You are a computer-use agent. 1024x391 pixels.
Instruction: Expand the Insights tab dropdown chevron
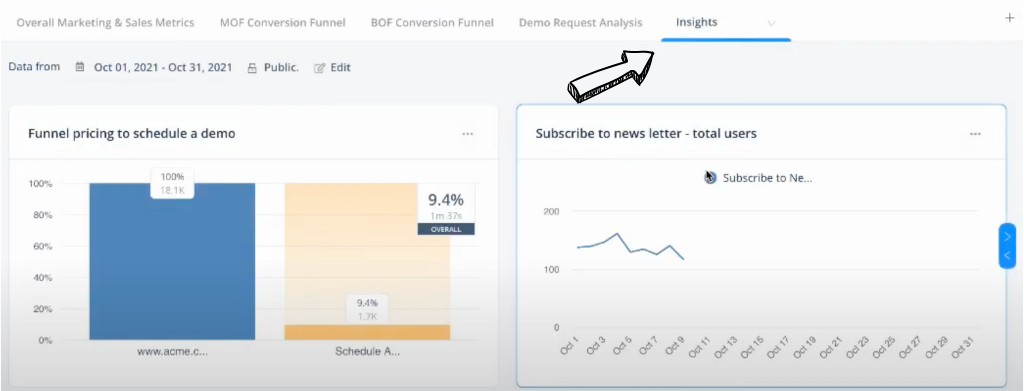pos(771,23)
